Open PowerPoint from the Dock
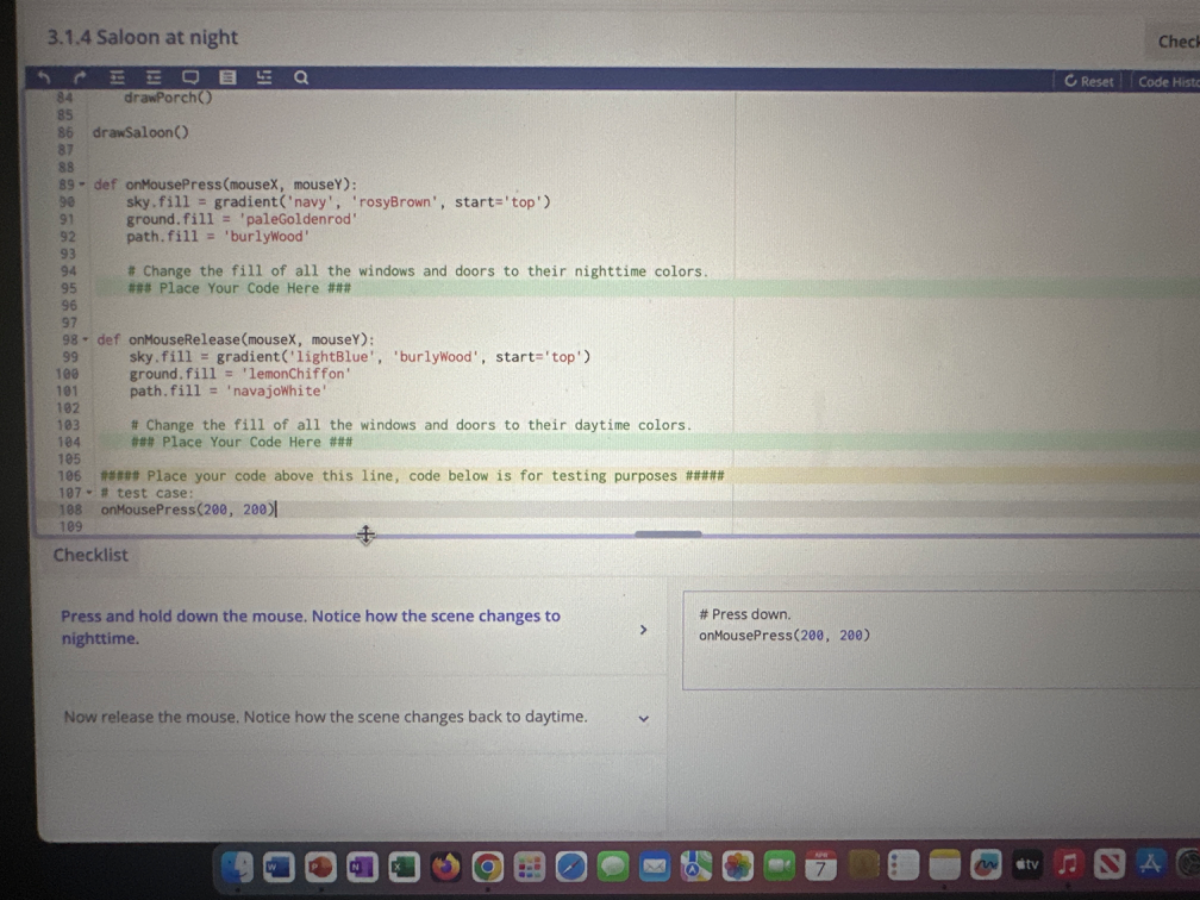1200x900 pixels. [x=320, y=866]
